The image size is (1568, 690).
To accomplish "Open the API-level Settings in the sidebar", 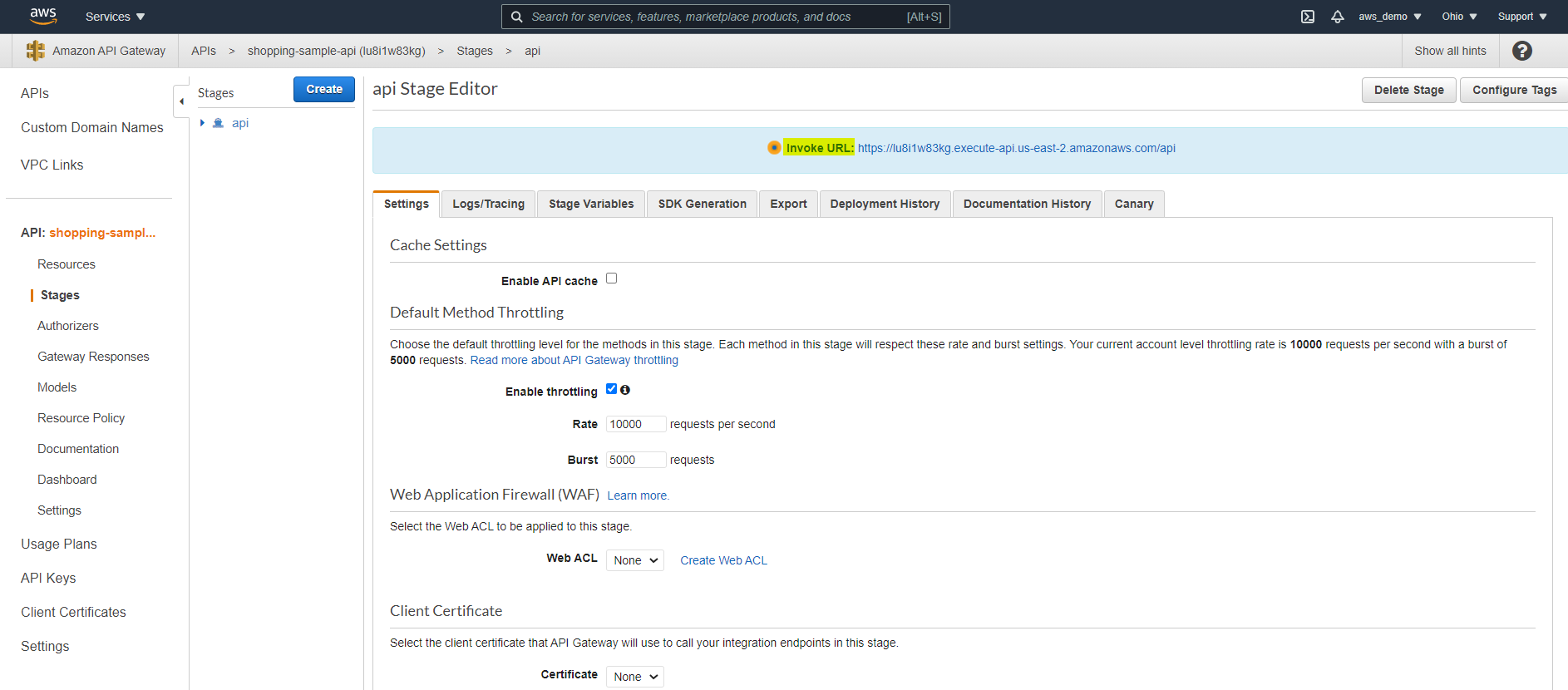I will pyautogui.click(x=59, y=510).
